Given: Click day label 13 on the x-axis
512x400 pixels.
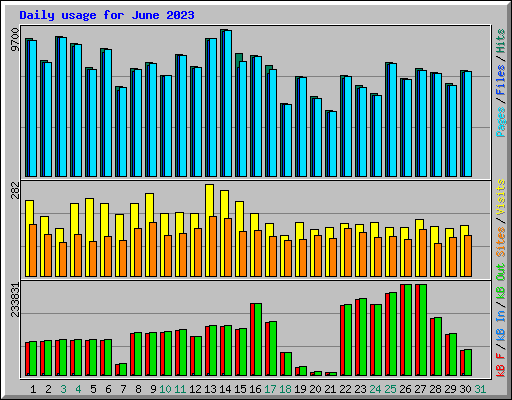Looking at the screenshot, I should (x=210, y=389).
